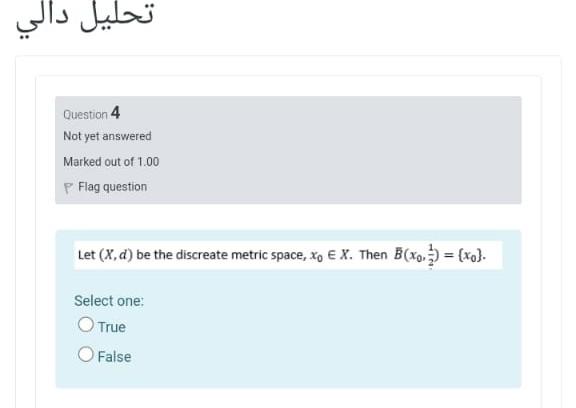Click the closed ball B̄ symbol in formula
The height and width of the screenshot is (408, 576).
[x=398, y=254]
